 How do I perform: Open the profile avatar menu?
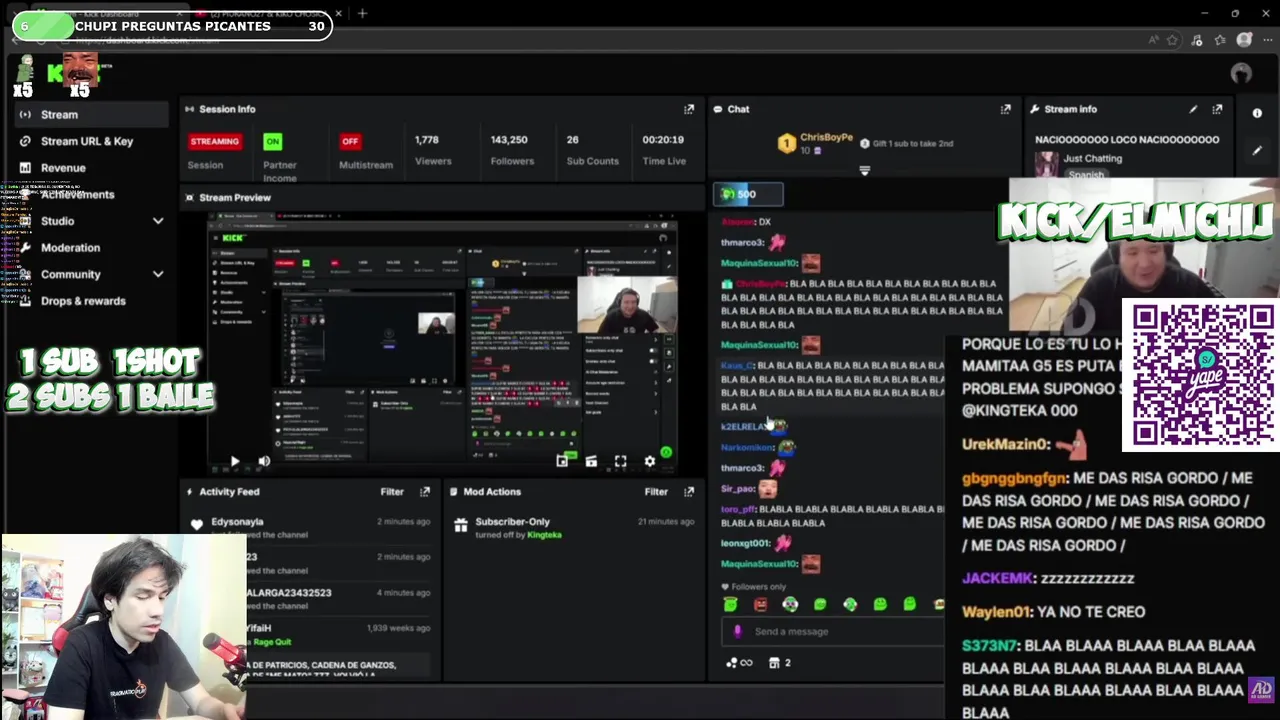click(1241, 73)
